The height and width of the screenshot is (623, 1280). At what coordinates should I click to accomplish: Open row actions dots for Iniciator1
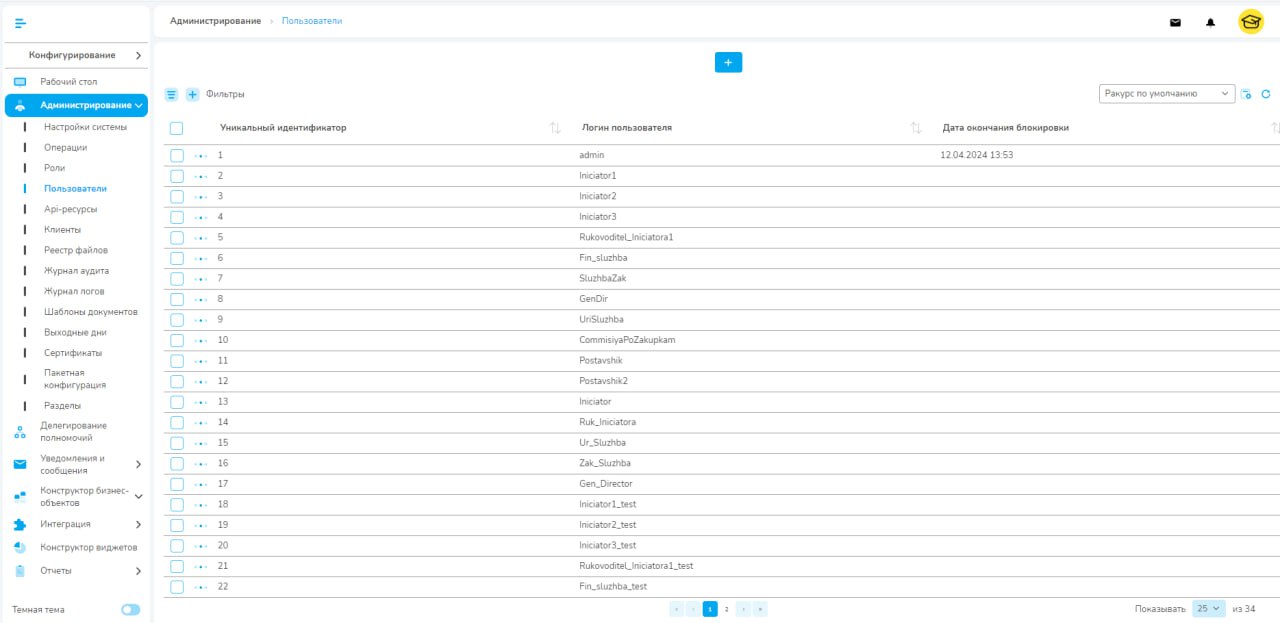200,176
